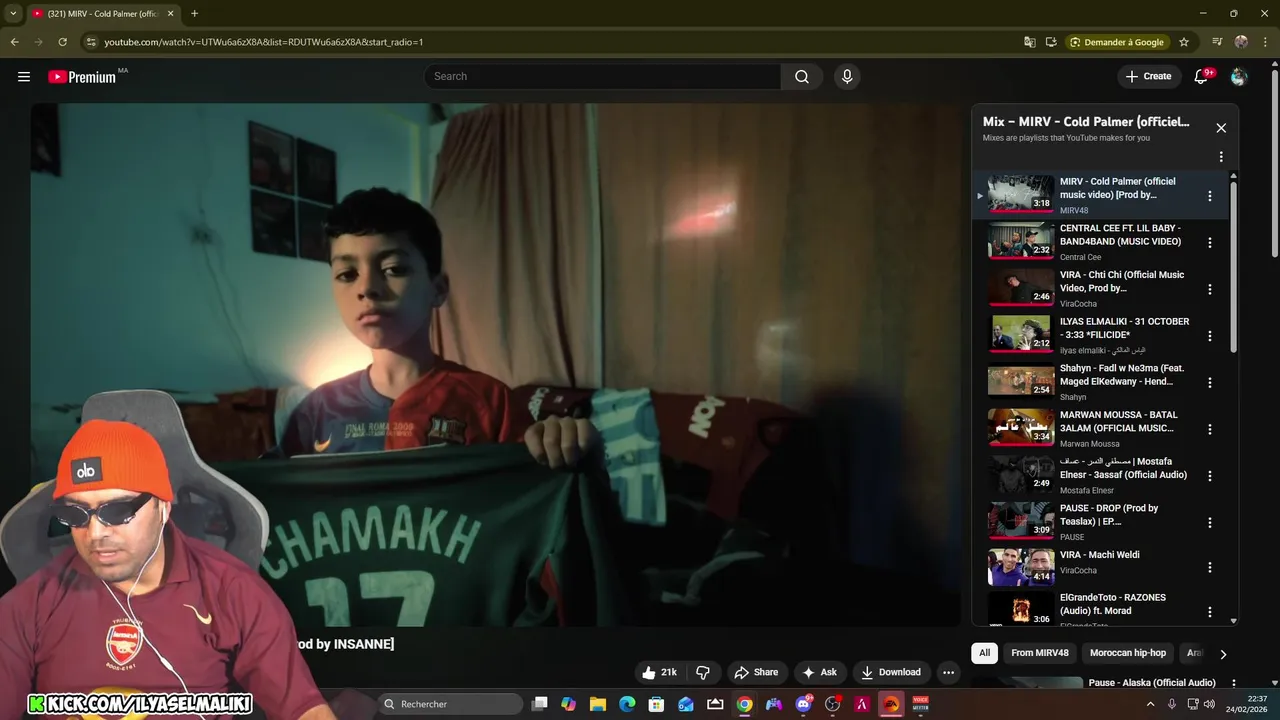The image size is (1280, 720).
Task: Play Mostafa Elnesr 3assaf audio
Action: pyautogui.click(x=1021, y=474)
